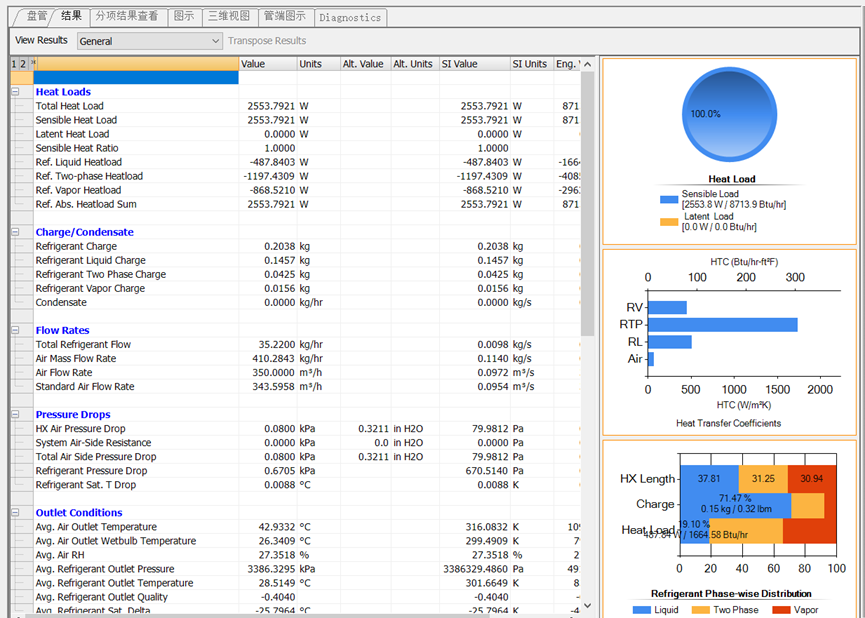Switch to the 三维视图 tab

point(229,16)
